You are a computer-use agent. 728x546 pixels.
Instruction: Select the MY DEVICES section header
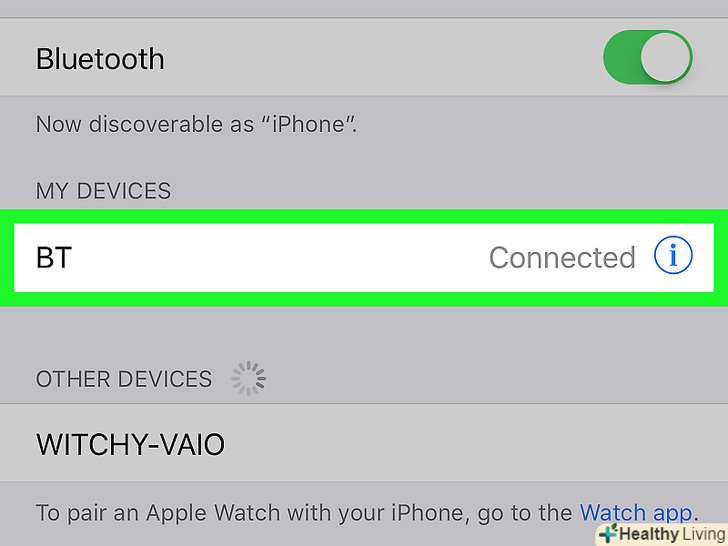tap(104, 191)
